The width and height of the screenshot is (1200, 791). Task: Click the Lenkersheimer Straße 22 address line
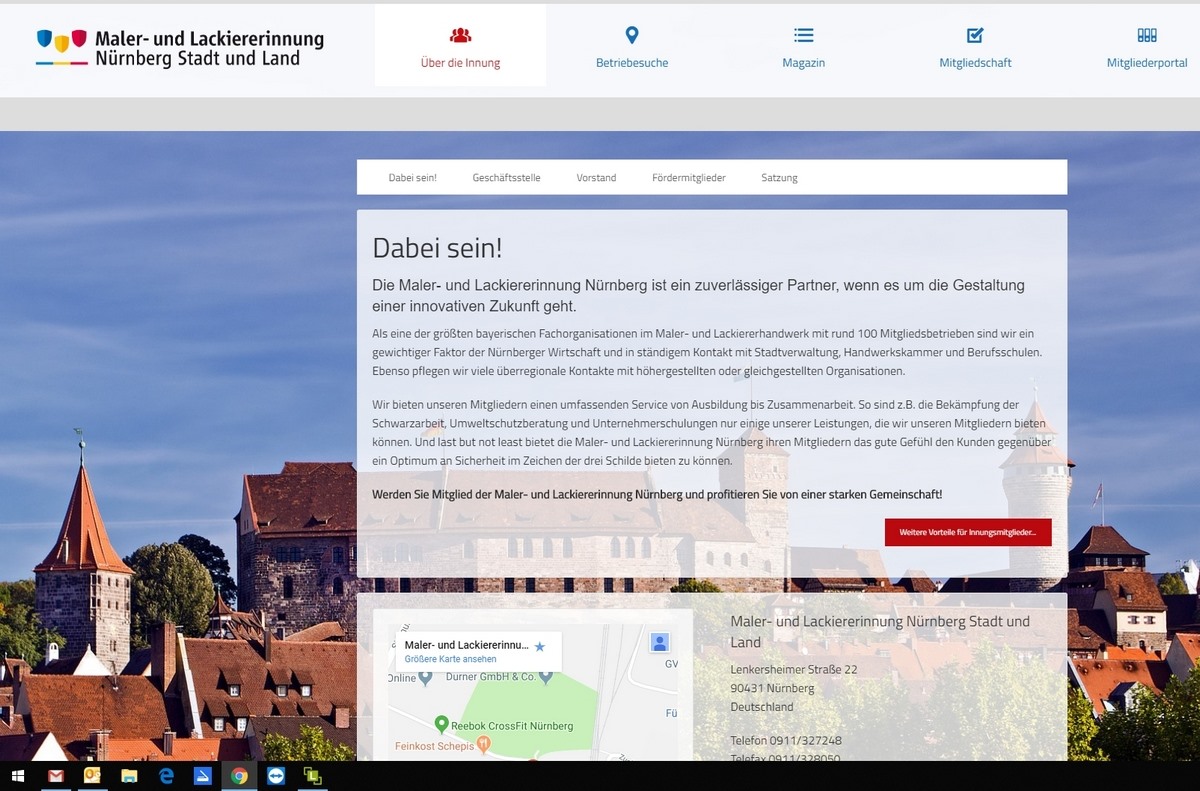point(794,669)
